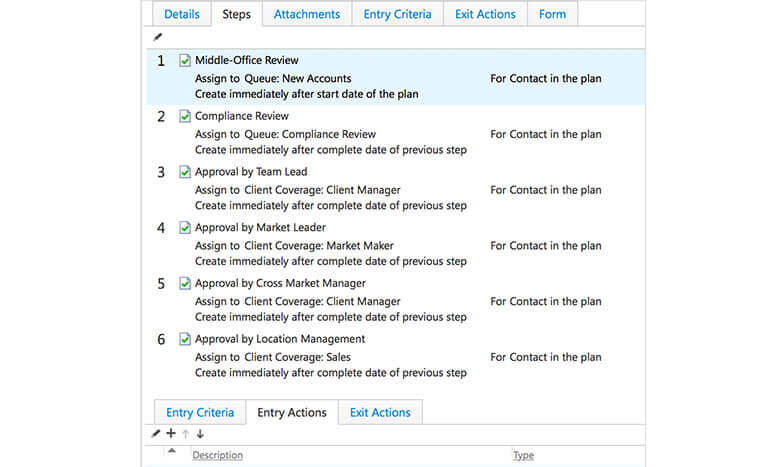This screenshot has width=780, height=467.
Task: Toggle the Middle-Office Review checkbox
Action: 185,60
